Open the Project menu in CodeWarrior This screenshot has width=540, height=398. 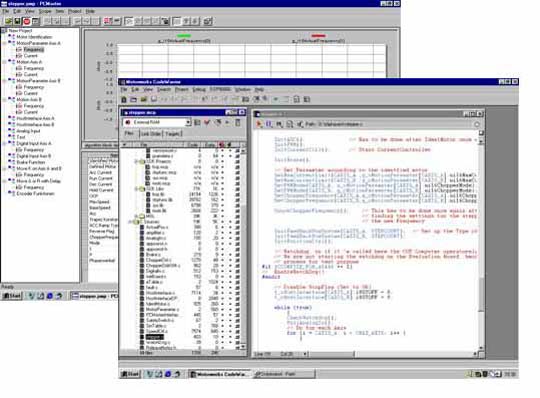pos(181,90)
